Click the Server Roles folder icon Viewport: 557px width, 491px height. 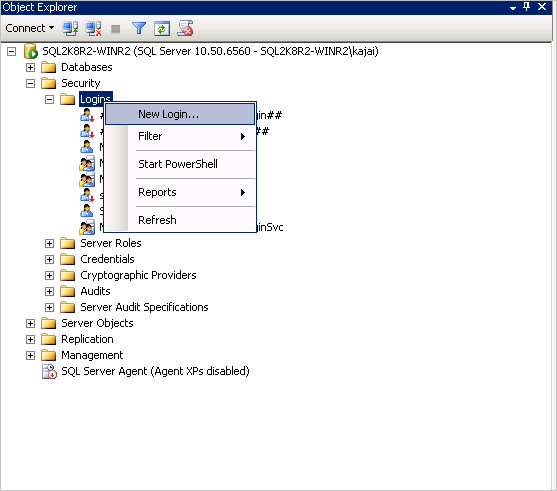pyautogui.click(x=67, y=243)
